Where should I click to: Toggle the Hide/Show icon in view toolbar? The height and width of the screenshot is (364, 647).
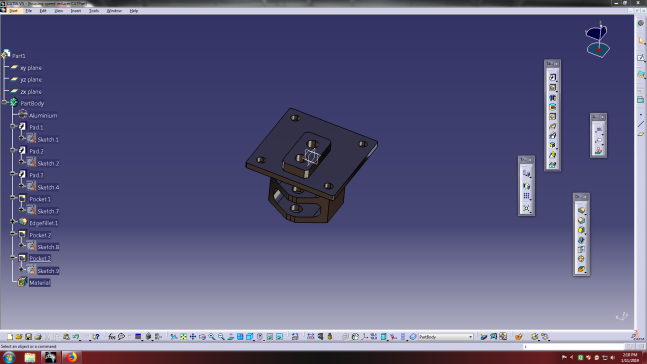[x=270, y=337]
